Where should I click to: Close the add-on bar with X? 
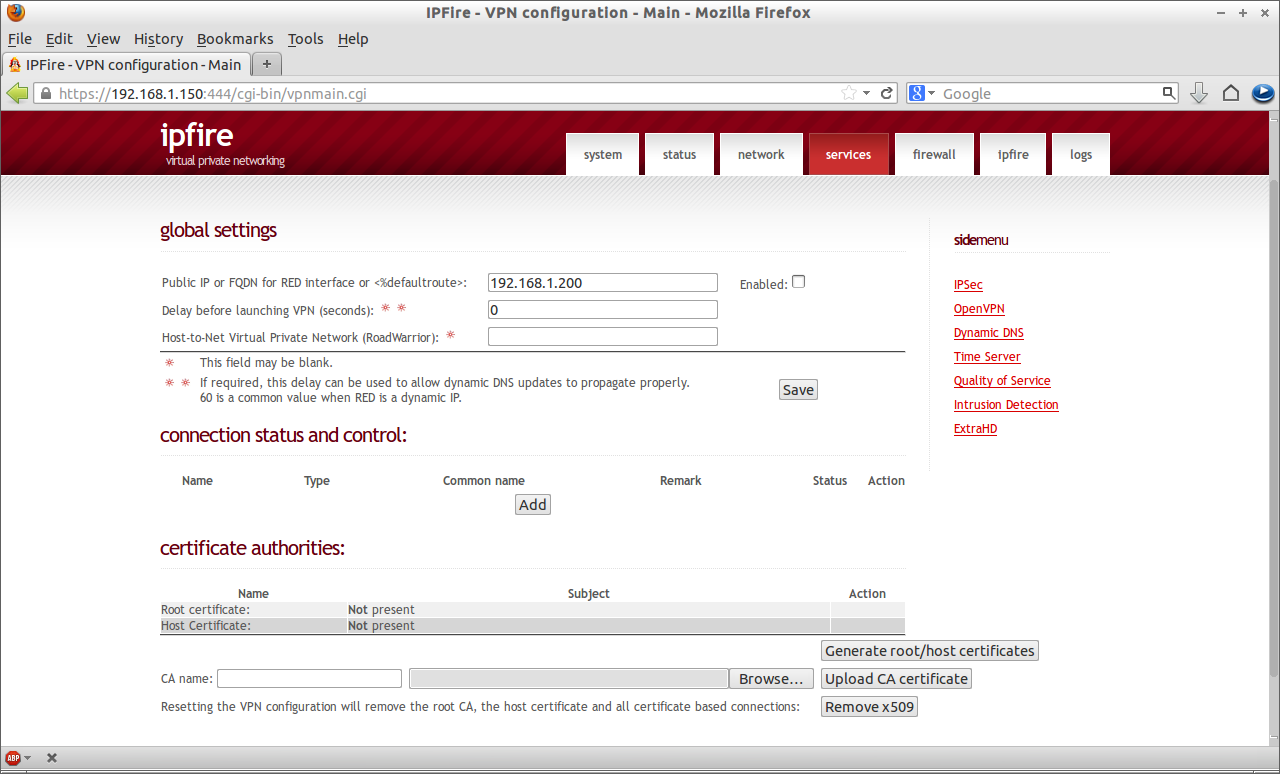coord(52,758)
